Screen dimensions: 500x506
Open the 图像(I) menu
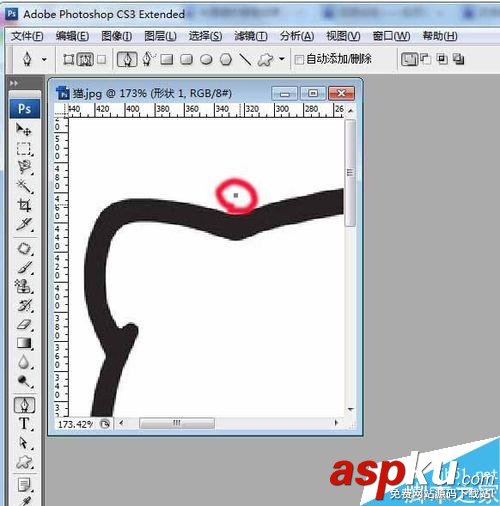[116, 36]
